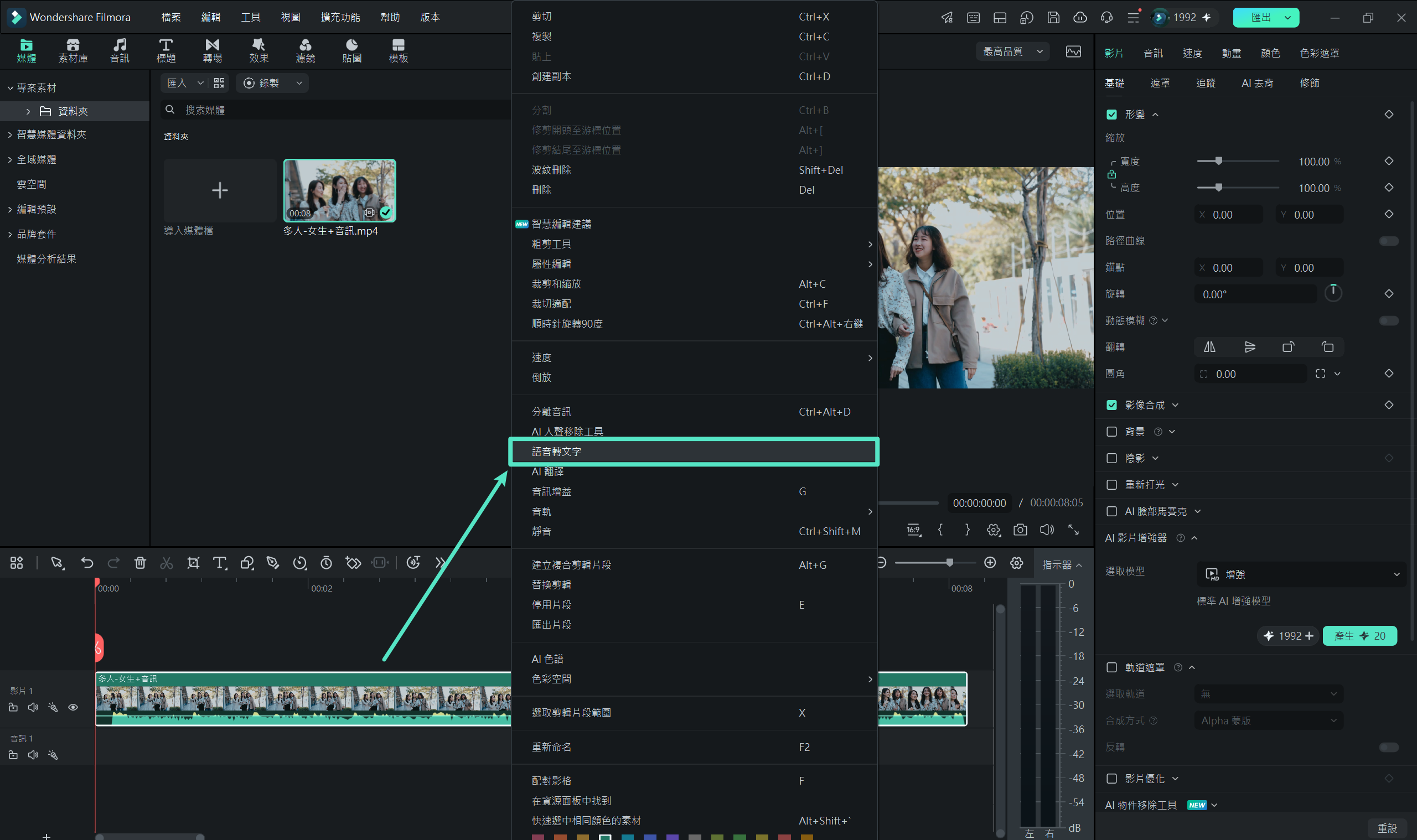Open the 選取模型 增強 dropdown
This screenshot has width=1417, height=840.
[x=1301, y=574]
